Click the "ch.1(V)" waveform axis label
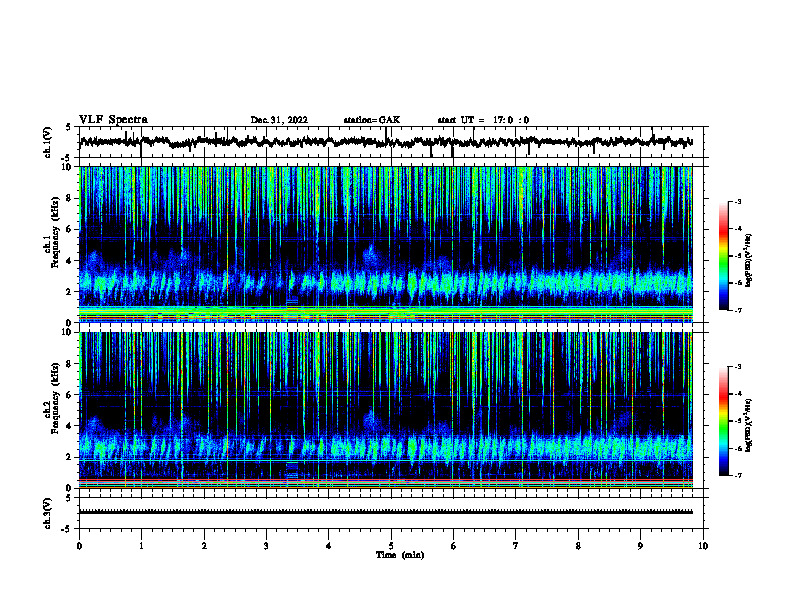The height and width of the screenshot is (612, 792). (48, 142)
